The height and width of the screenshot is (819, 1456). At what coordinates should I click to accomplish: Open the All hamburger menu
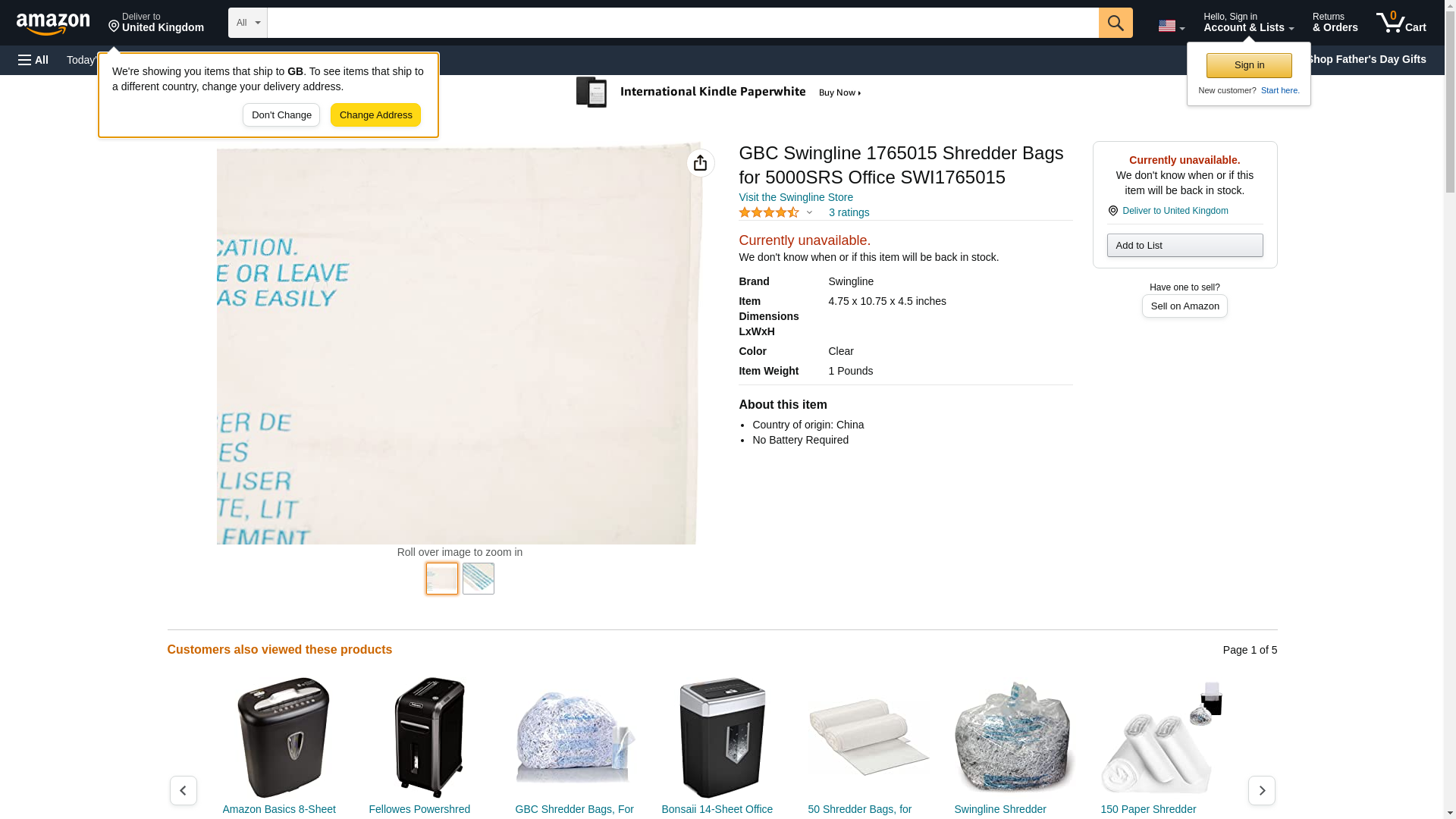tap(33, 60)
